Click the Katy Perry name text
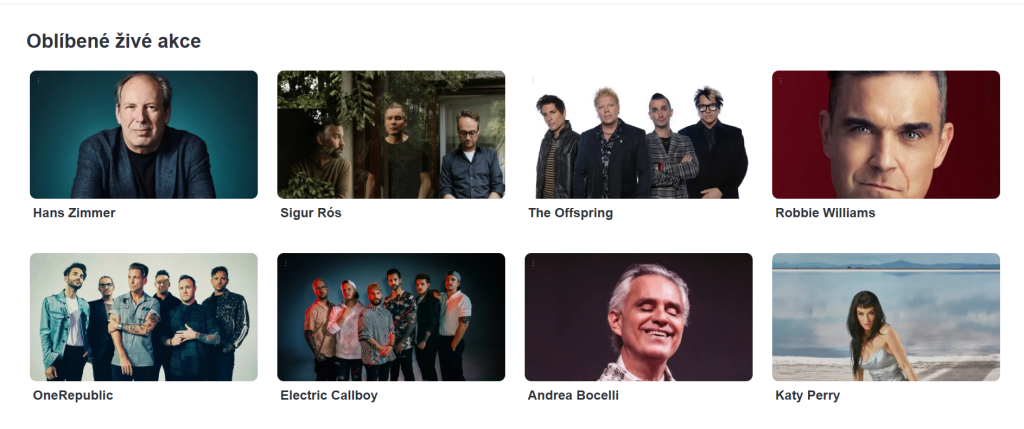The height and width of the screenshot is (429, 1024). click(807, 396)
